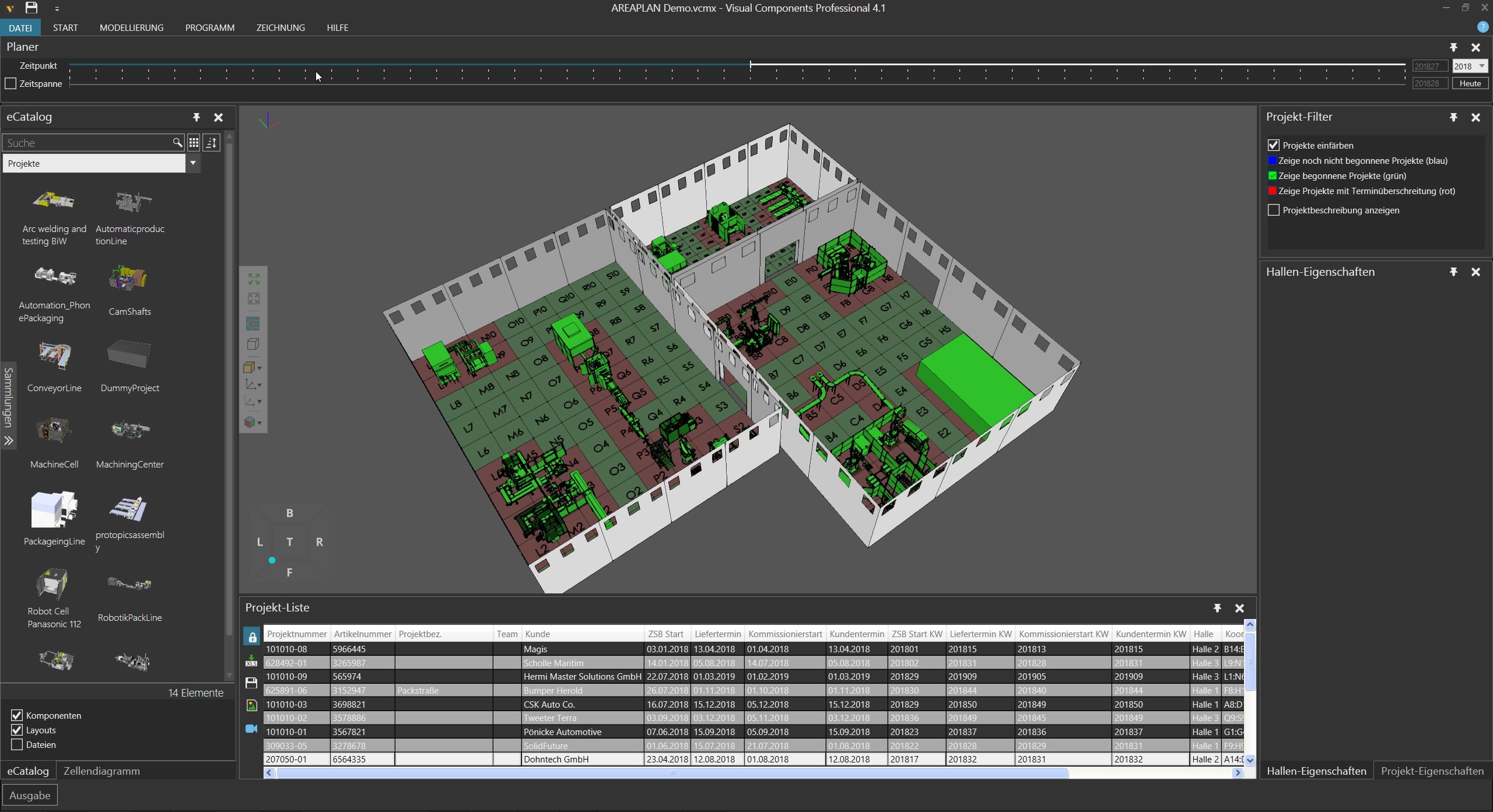Switch eCatalog to grid view icon
Image resolution: width=1493 pixels, height=812 pixels.
coord(194,143)
